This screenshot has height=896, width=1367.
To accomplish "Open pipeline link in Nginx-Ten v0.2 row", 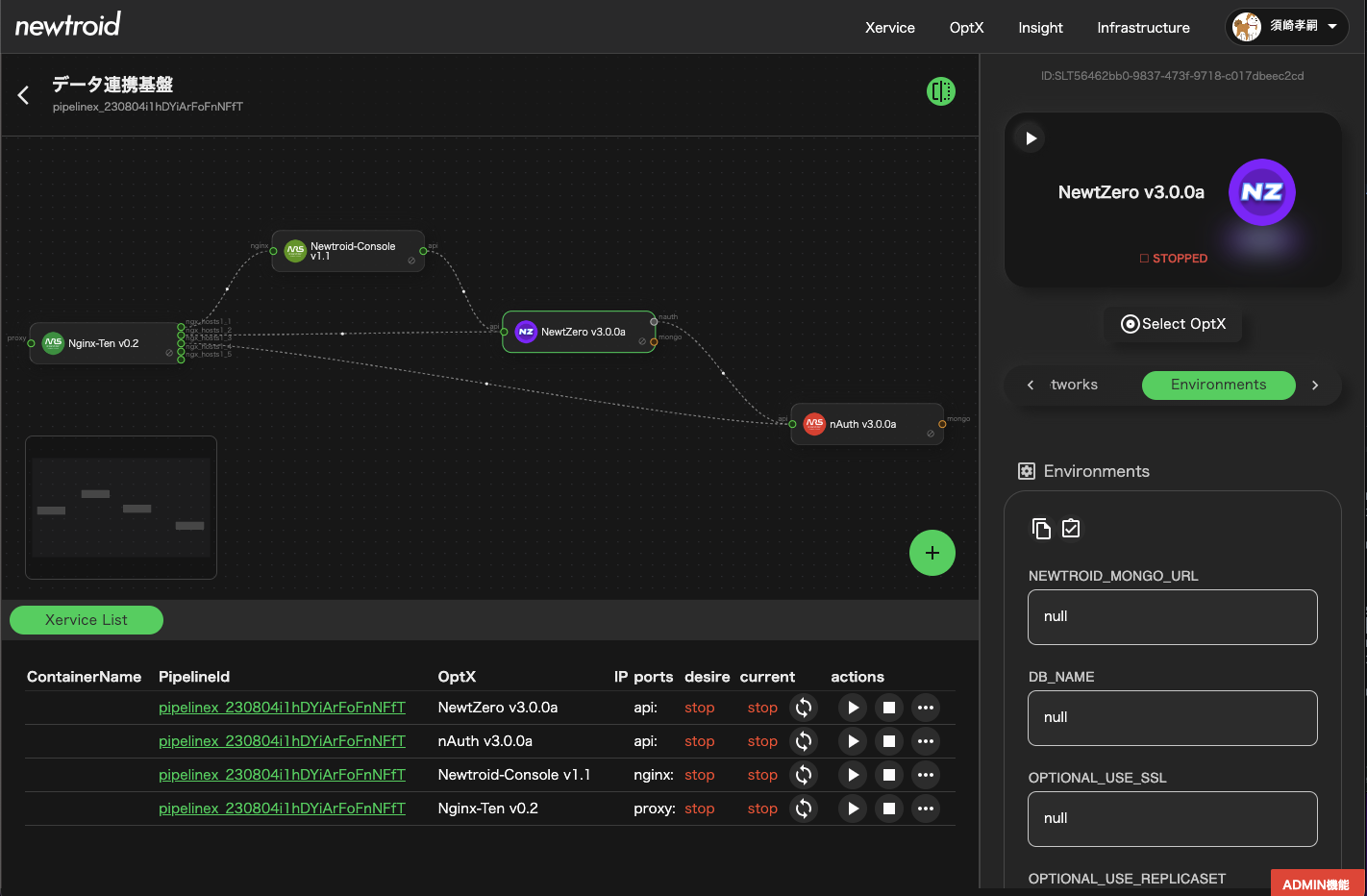I will pos(282,809).
